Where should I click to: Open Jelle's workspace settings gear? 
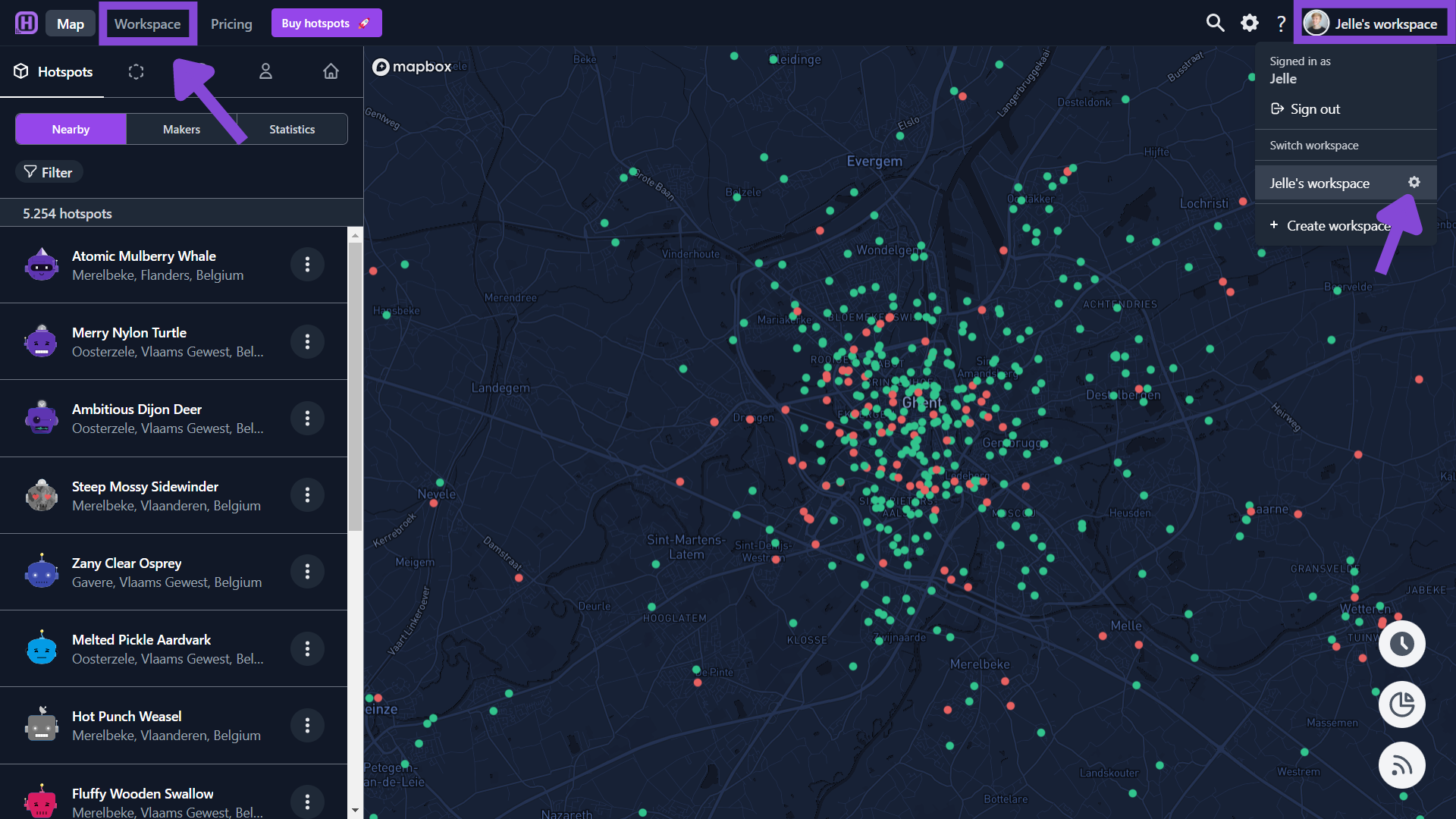1414,182
